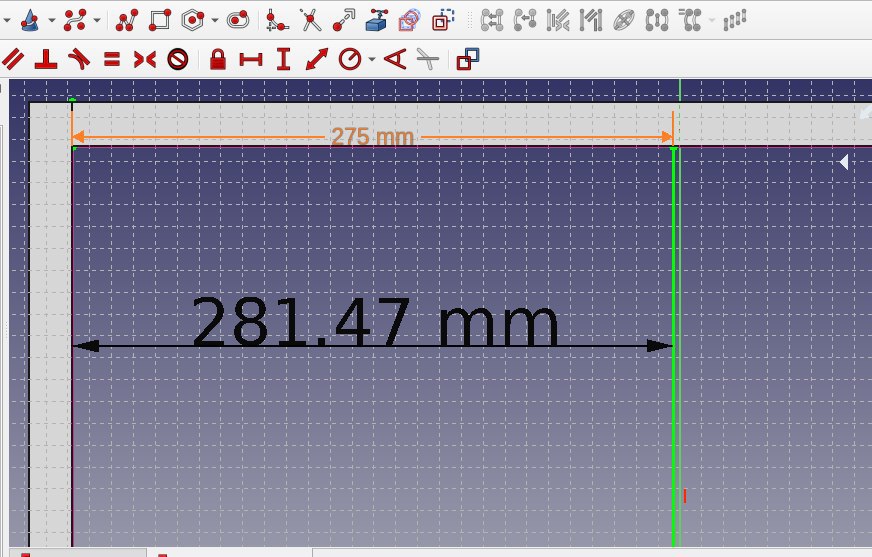Click the carbon copy tool

point(410,21)
